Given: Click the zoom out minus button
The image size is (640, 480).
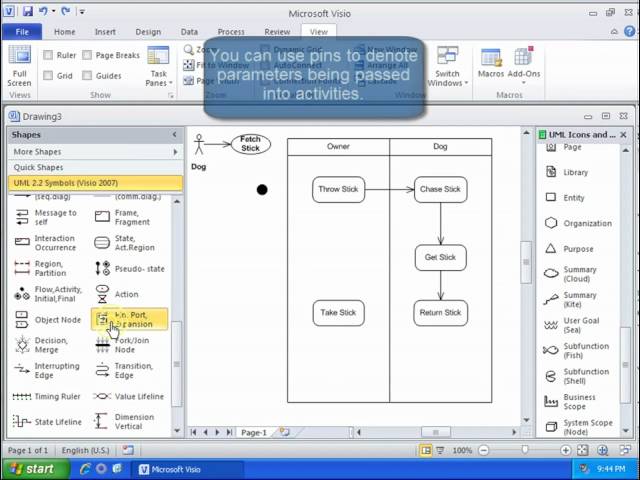Looking at the screenshot, I should pos(483,450).
